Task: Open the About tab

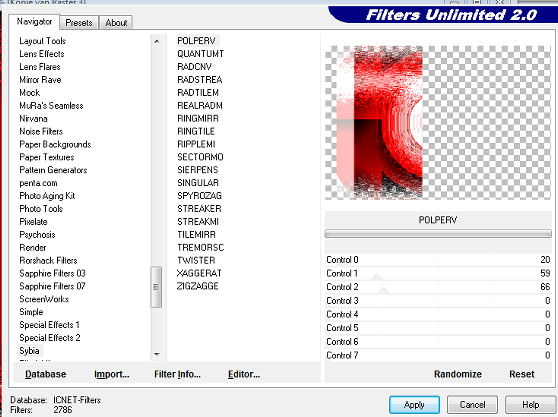Action: pyautogui.click(x=116, y=23)
